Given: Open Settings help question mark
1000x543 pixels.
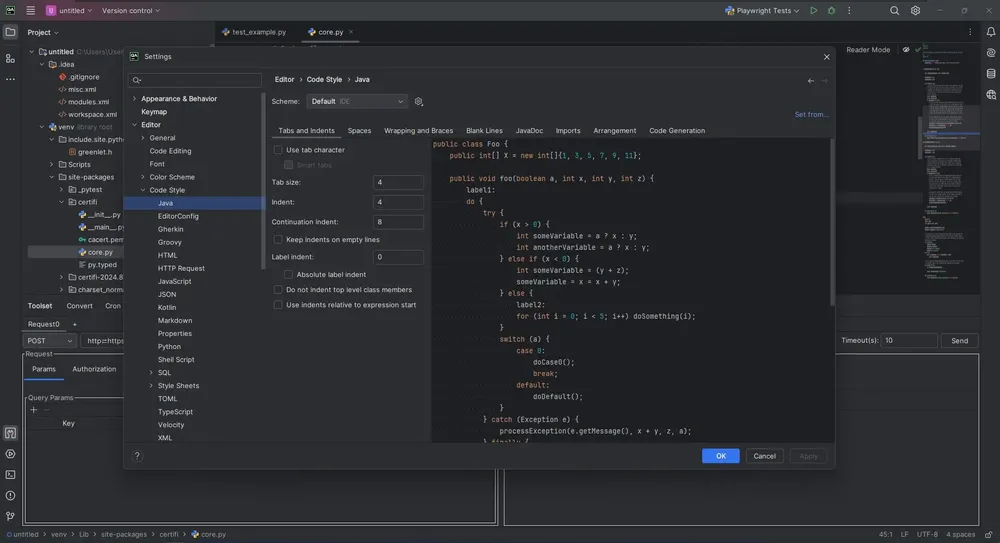Looking at the screenshot, I should (137, 456).
